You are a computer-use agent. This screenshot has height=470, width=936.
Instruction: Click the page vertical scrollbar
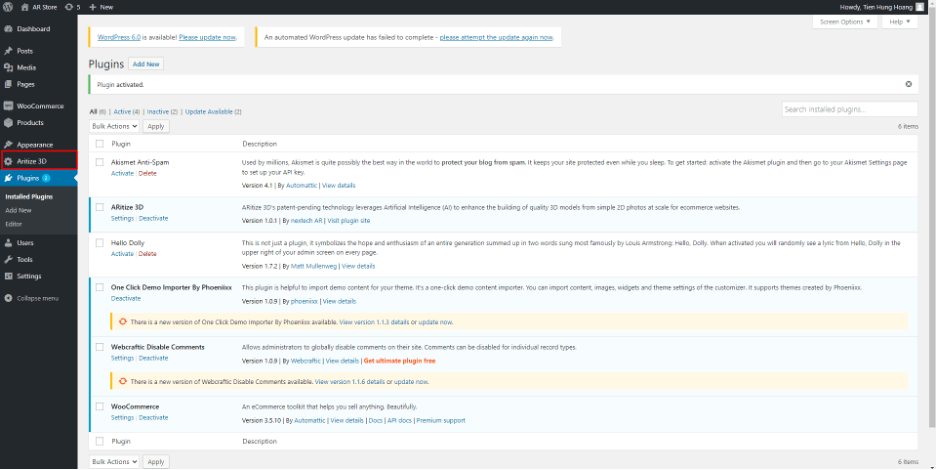(932, 221)
